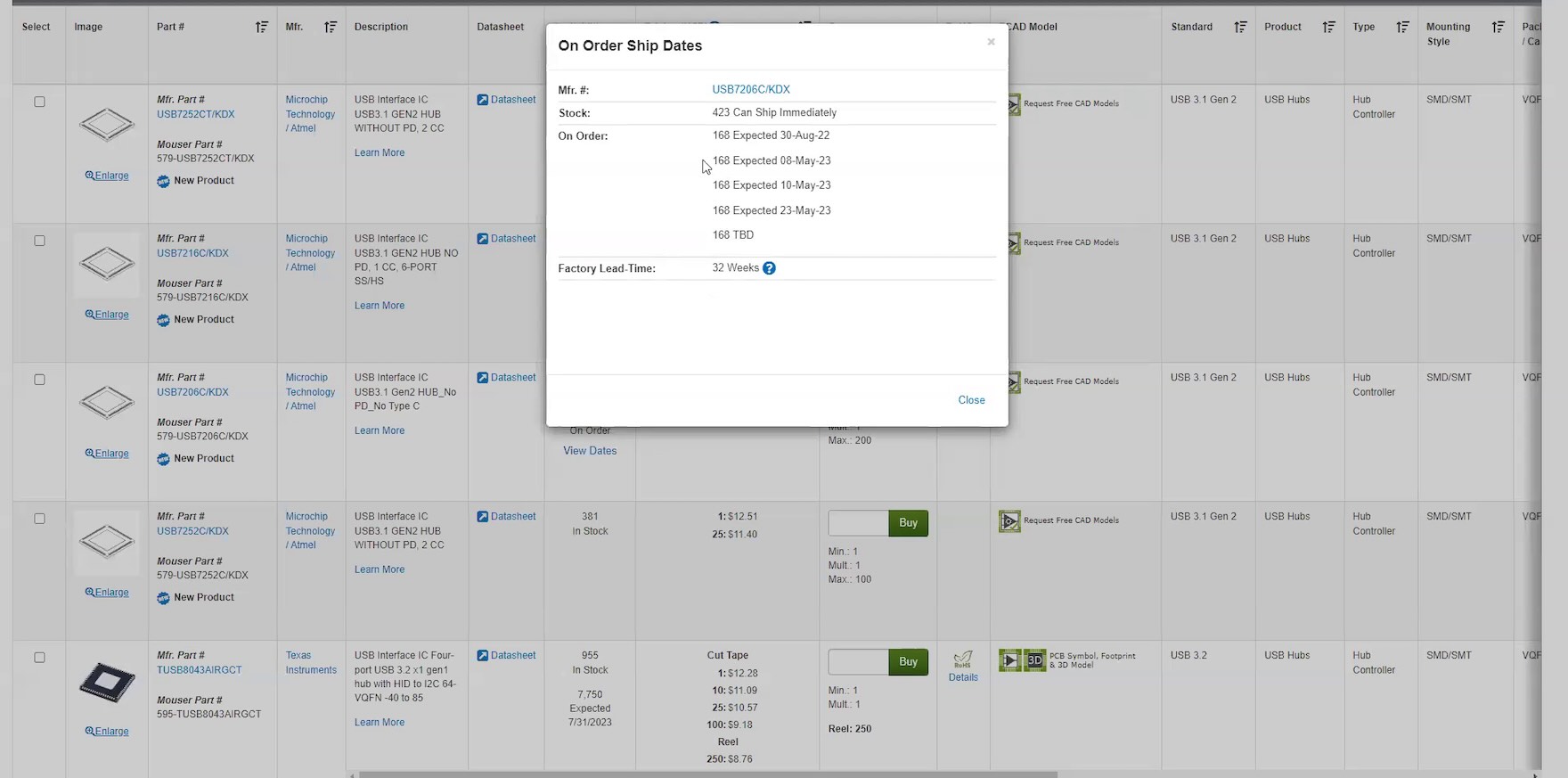Screen dimensions: 1568x778
Task: Open the USB7206C/KDX link in dialog
Action: point(750,89)
